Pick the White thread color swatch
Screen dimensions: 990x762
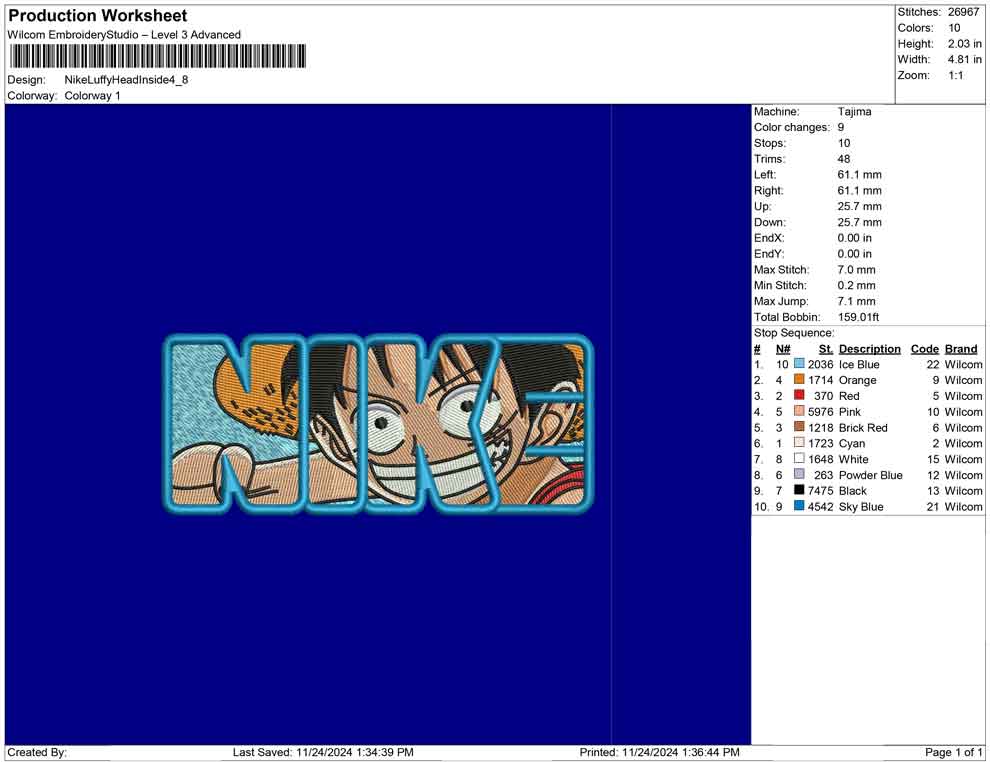coord(799,458)
